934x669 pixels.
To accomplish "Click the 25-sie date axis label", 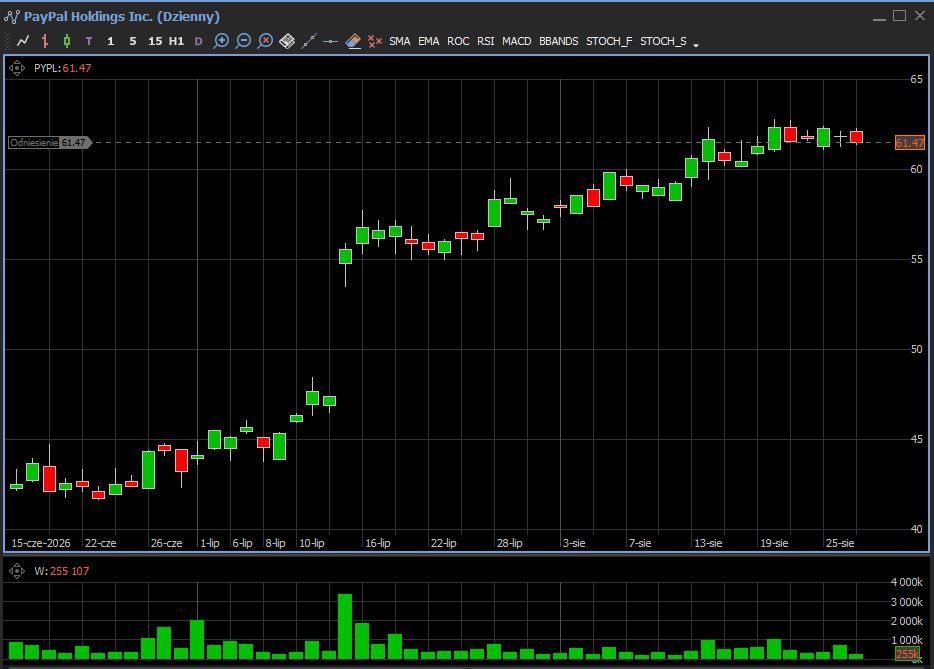I will (840, 543).
